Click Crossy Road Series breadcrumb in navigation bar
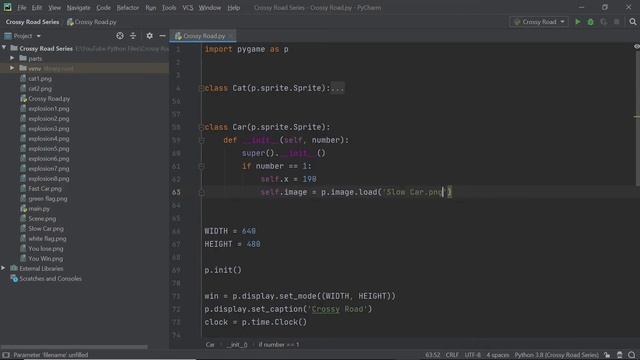Viewport: 640px width, 360px height. [x=32, y=22]
